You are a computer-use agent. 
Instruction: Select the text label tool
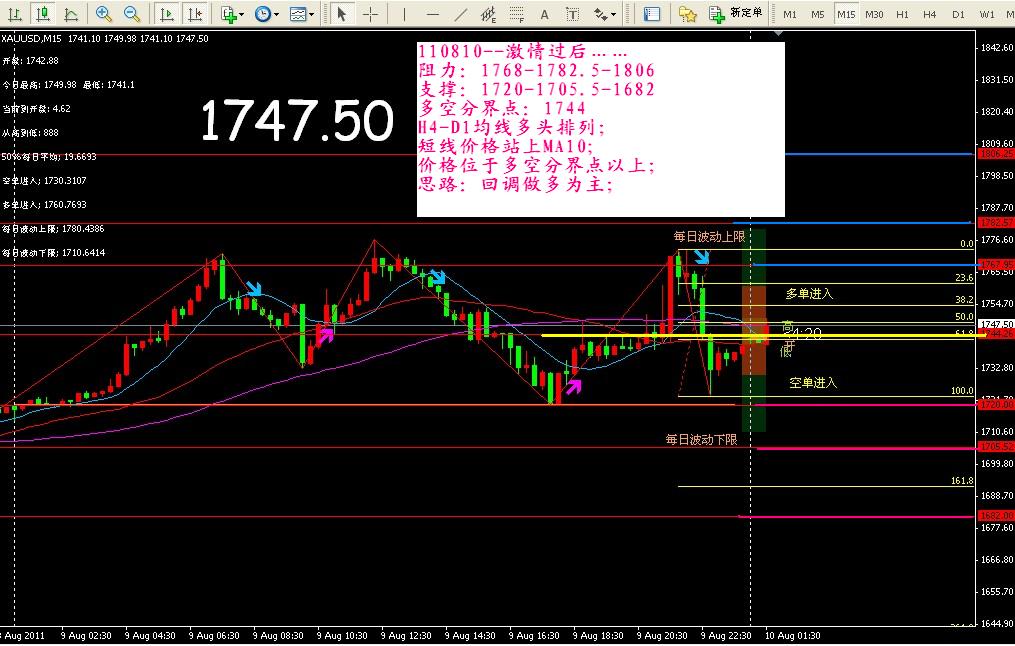[x=544, y=14]
